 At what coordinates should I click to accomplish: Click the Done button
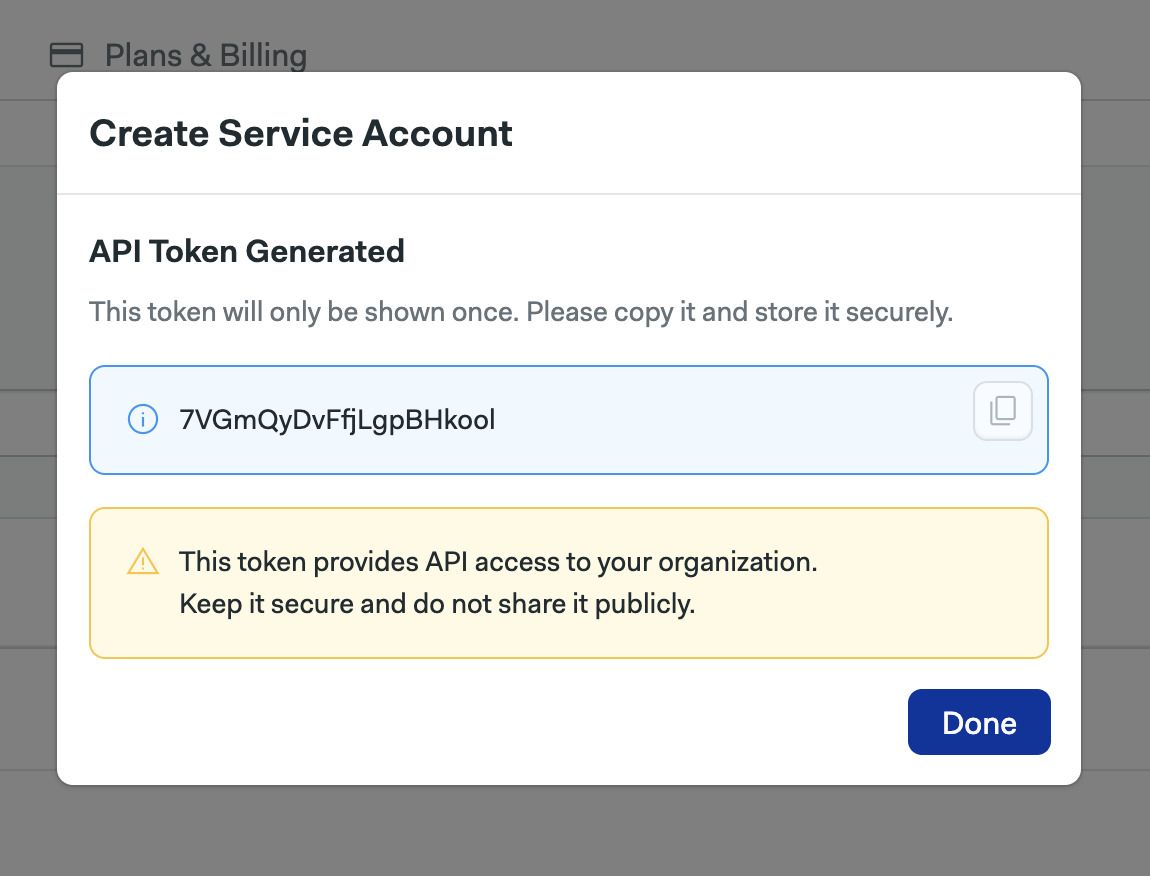click(979, 722)
